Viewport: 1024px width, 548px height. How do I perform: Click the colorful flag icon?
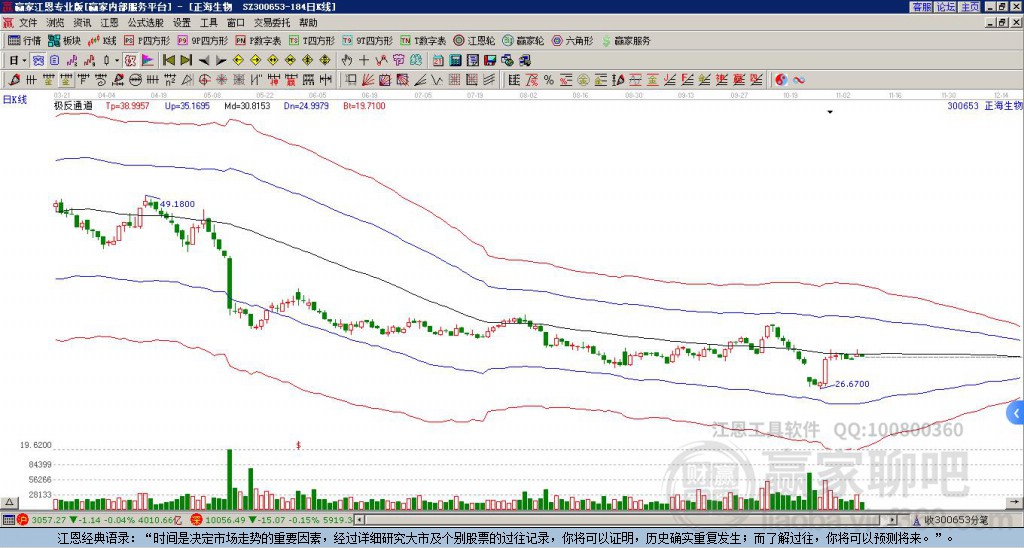click(x=148, y=61)
